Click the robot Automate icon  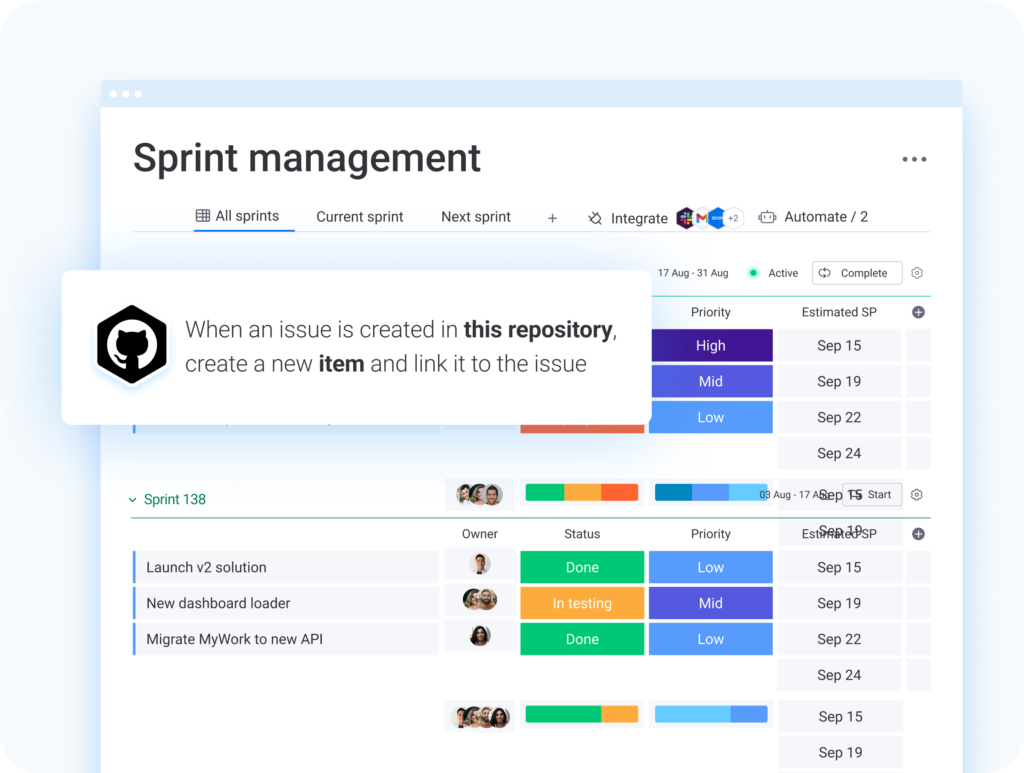point(767,217)
